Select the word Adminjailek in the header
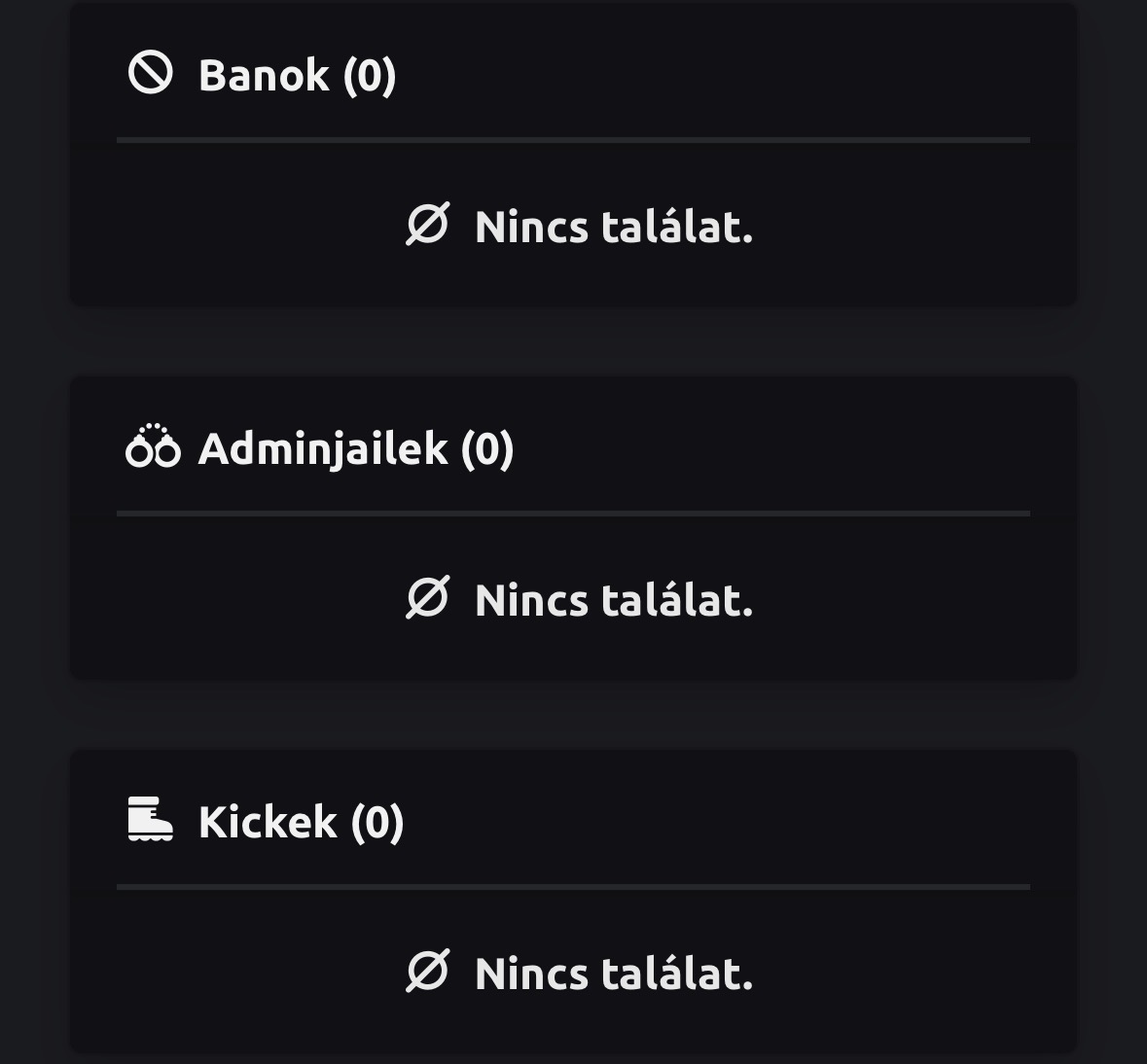The height and width of the screenshot is (1064, 1147). pyautogui.click(x=322, y=449)
